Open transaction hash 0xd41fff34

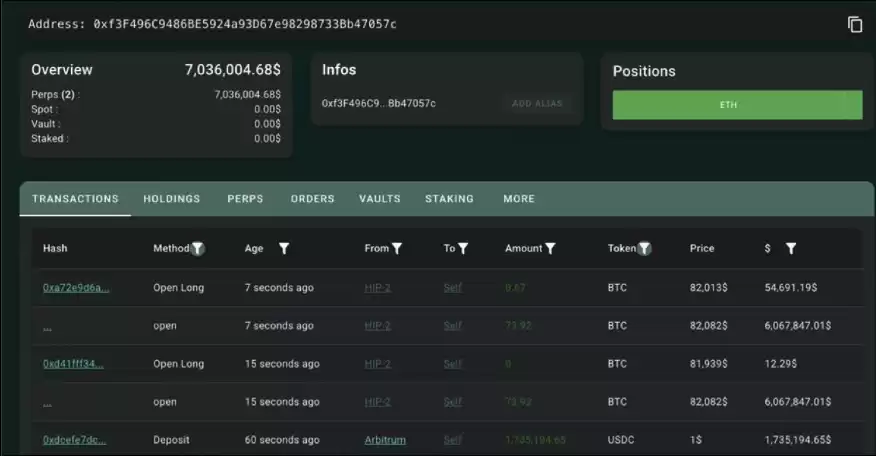coord(73,364)
